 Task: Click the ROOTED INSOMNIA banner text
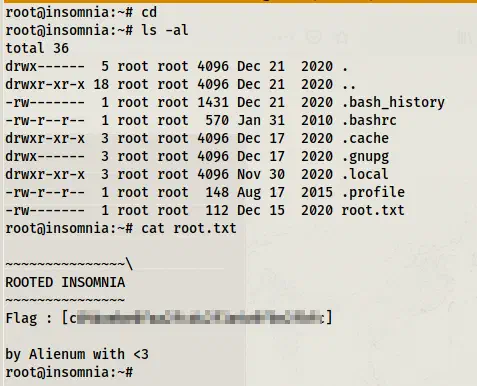tap(65, 282)
